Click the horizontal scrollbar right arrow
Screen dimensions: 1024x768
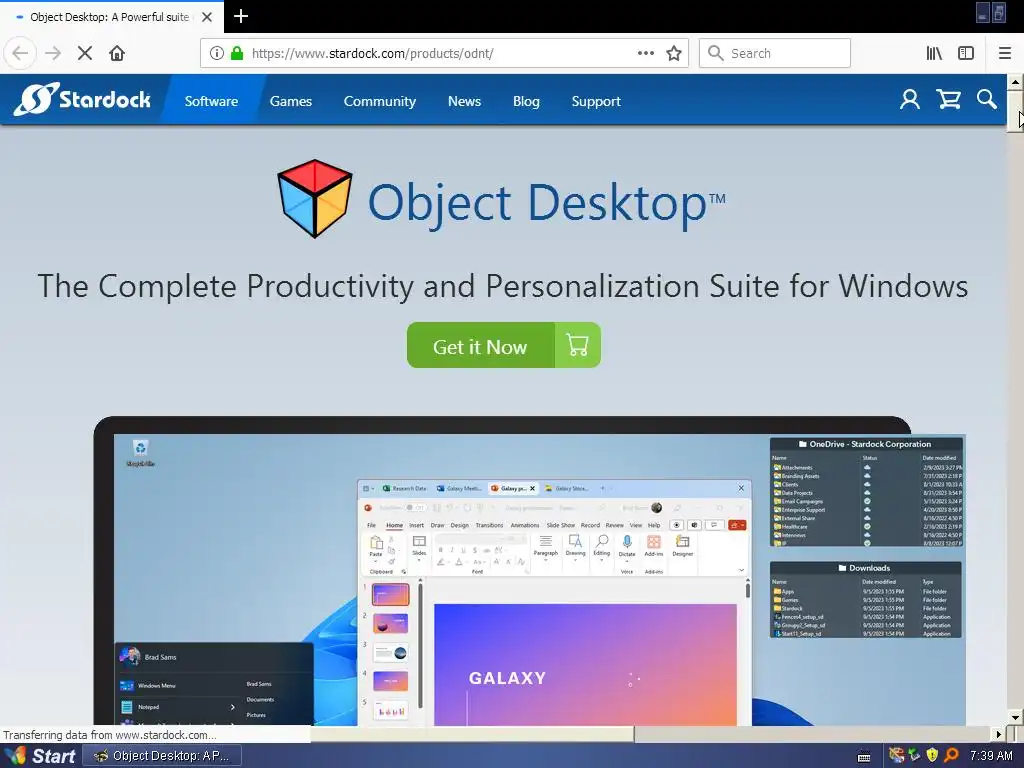click(999, 734)
